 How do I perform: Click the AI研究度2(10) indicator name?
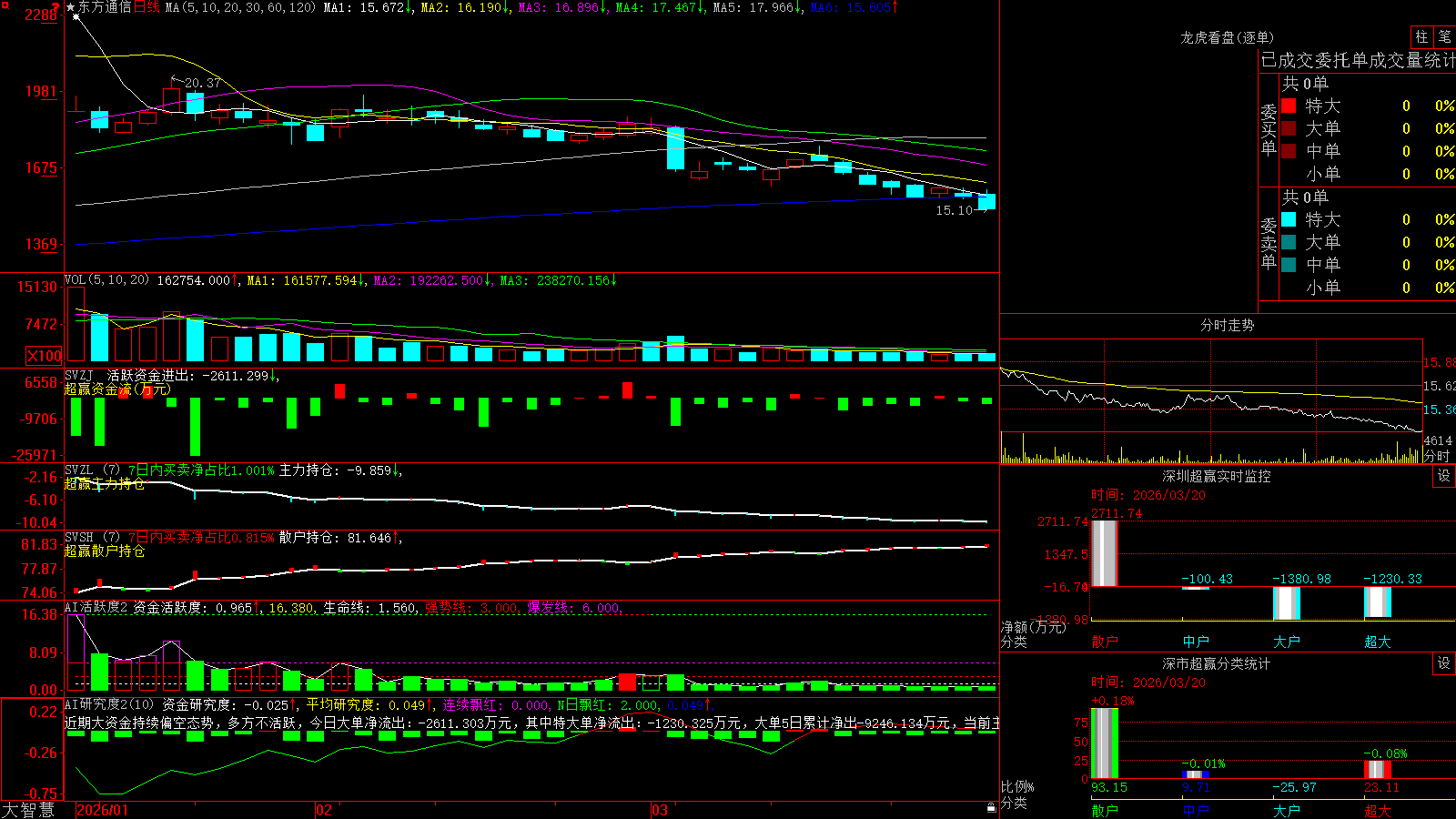point(109,704)
